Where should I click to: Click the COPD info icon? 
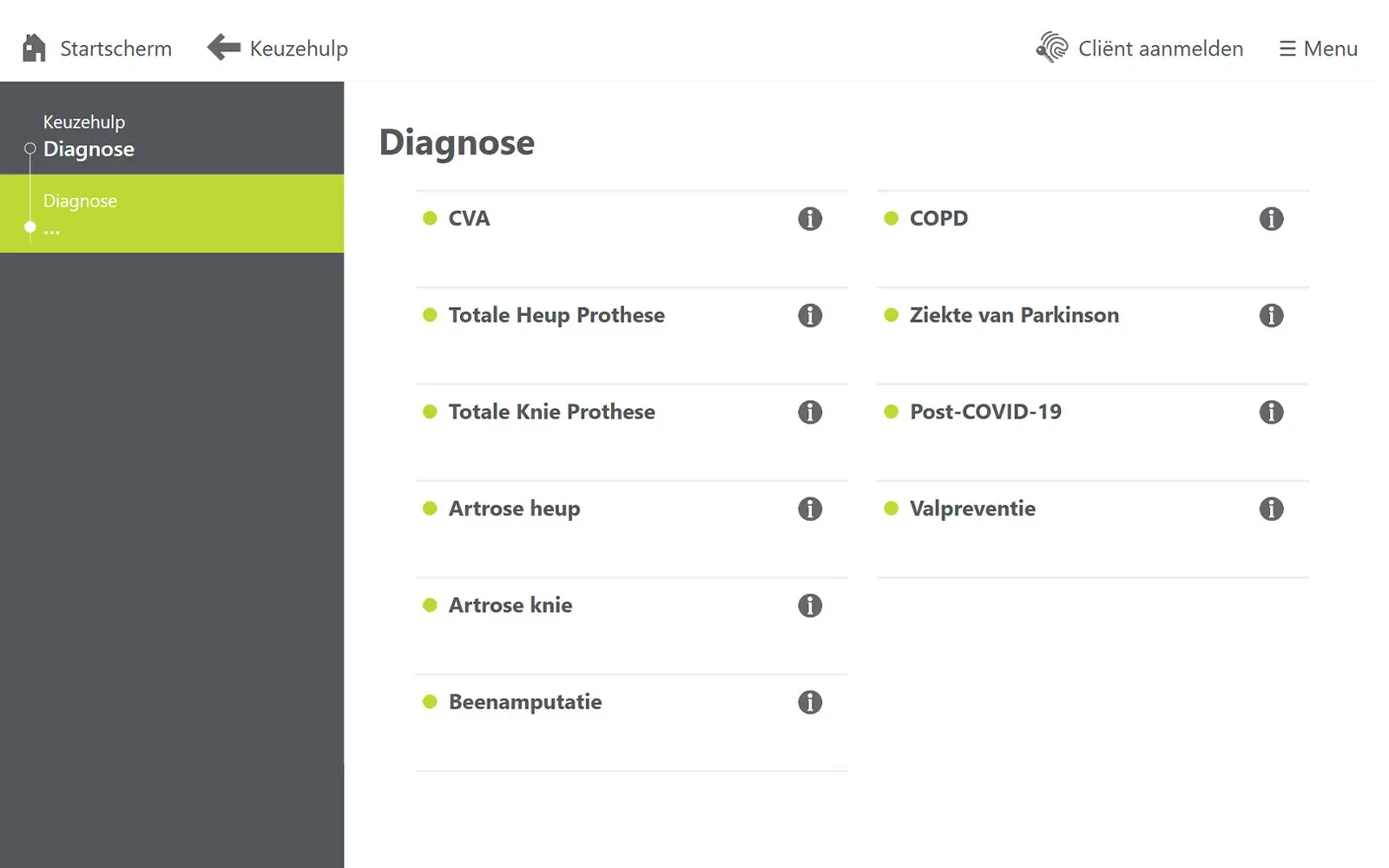[1271, 219]
